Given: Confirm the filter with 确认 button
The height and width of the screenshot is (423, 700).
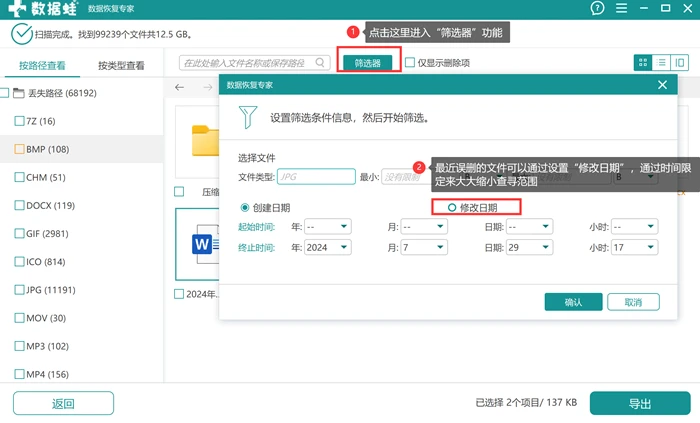Looking at the screenshot, I should [573, 302].
